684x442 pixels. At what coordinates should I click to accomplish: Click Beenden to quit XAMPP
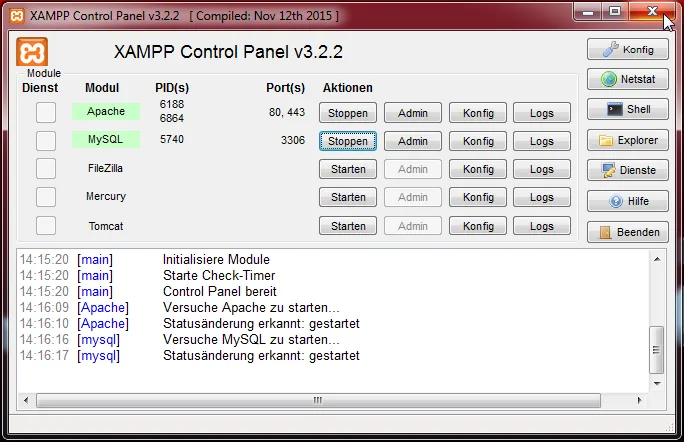click(x=627, y=232)
